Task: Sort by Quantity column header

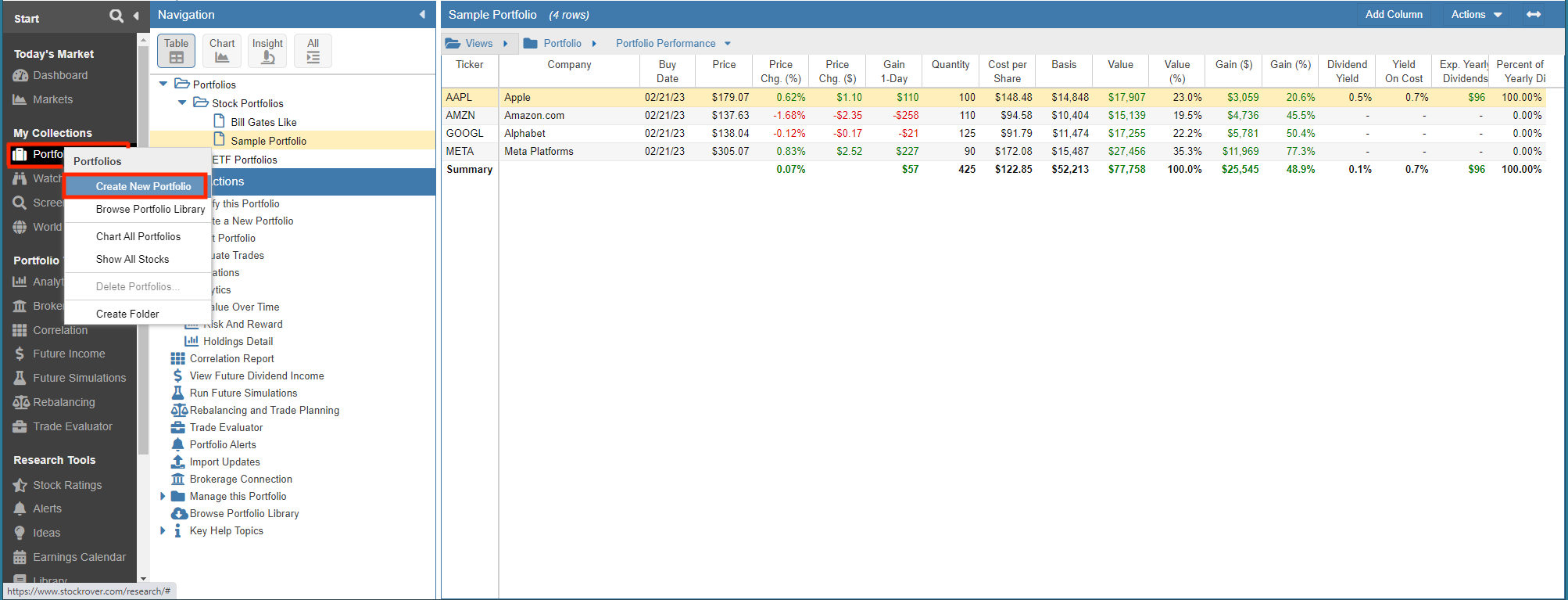Action: pos(950,71)
